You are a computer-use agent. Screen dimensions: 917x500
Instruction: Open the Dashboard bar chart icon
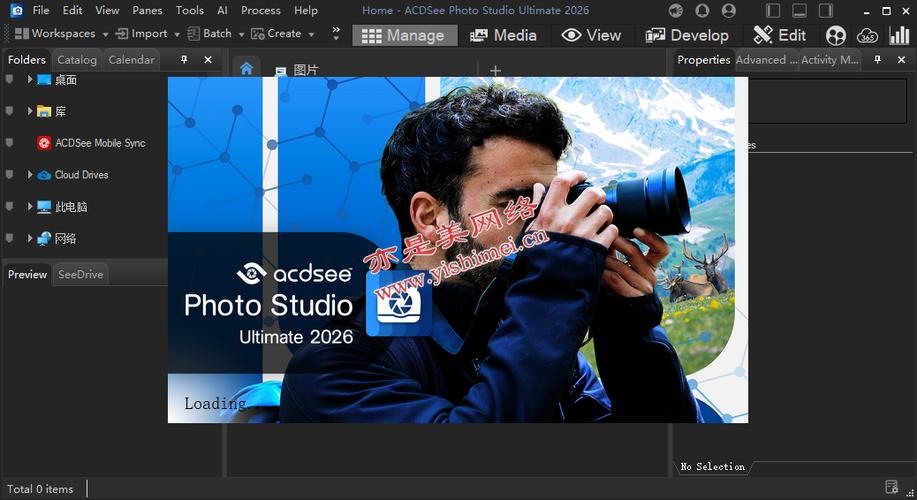point(899,36)
